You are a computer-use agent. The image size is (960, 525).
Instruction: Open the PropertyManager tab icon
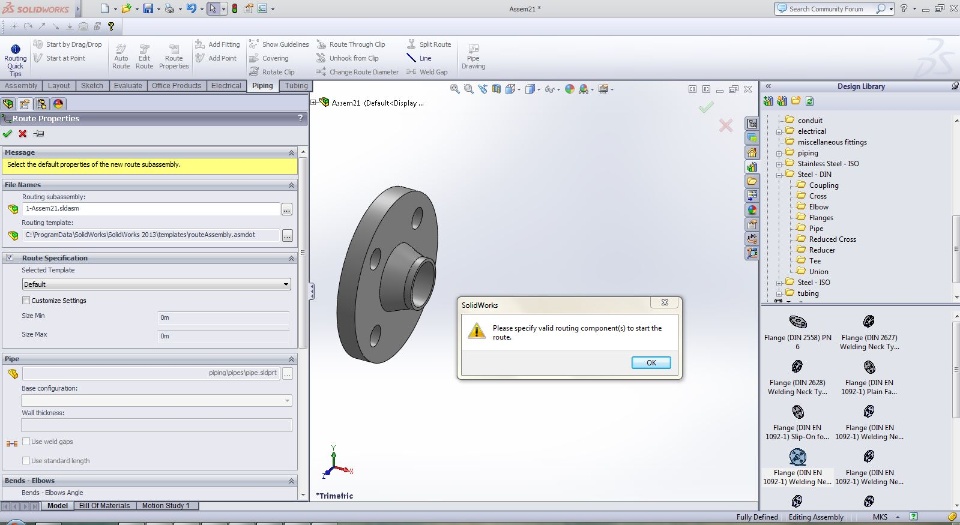click(x=24, y=103)
